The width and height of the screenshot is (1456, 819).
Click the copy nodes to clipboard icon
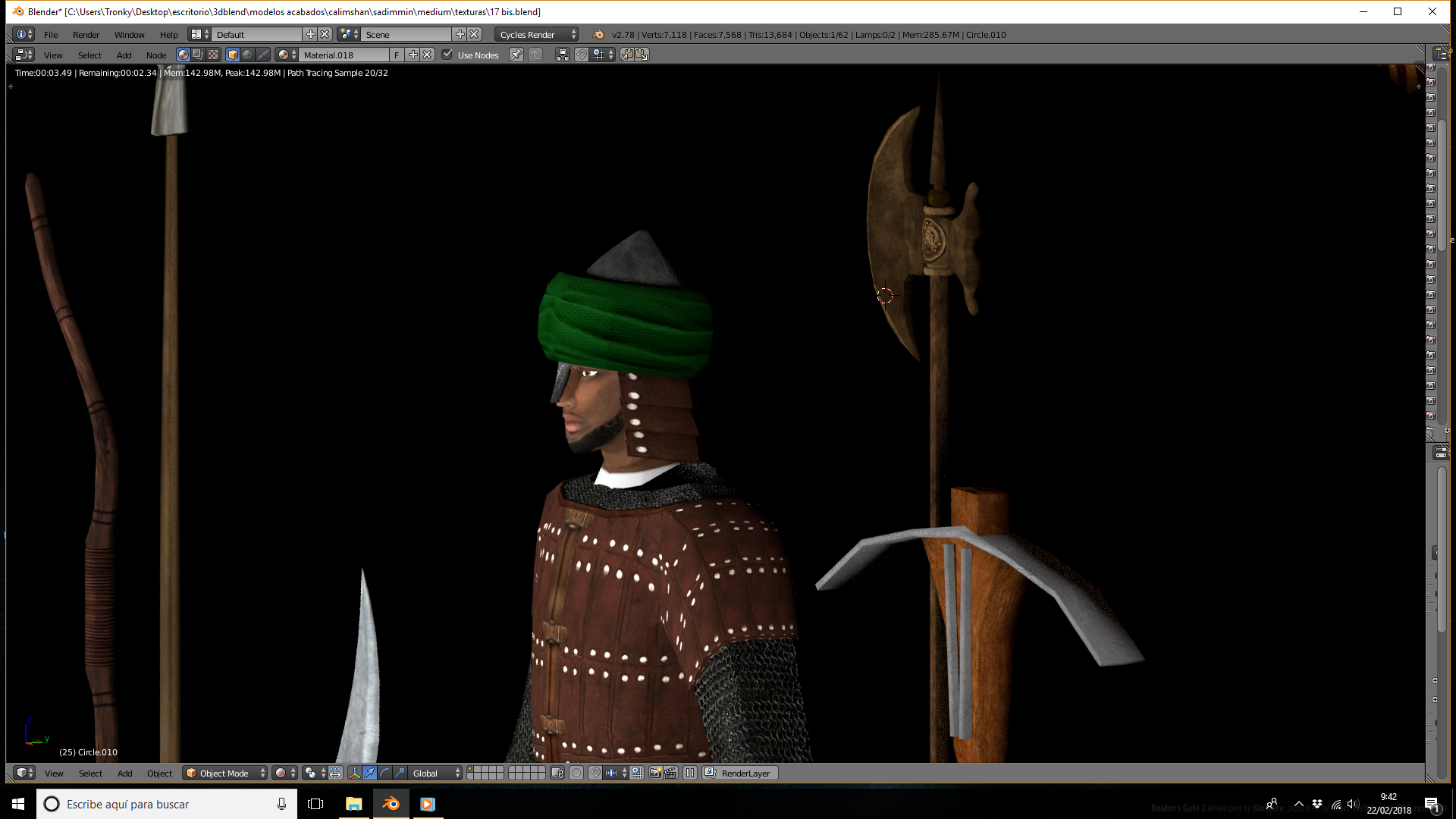point(627,55)
